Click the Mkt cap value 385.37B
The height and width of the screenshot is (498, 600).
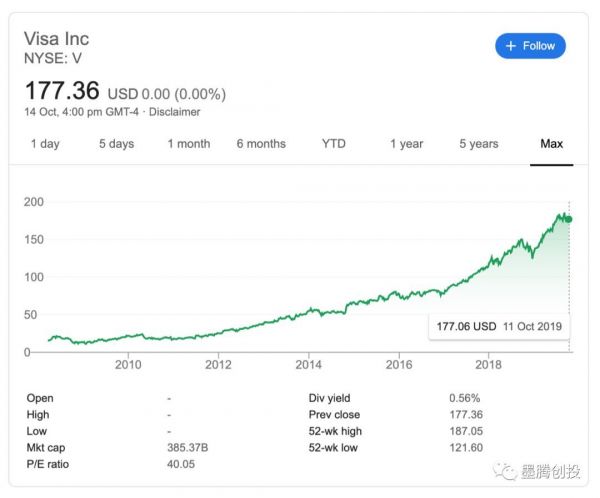tap(187, 447)
